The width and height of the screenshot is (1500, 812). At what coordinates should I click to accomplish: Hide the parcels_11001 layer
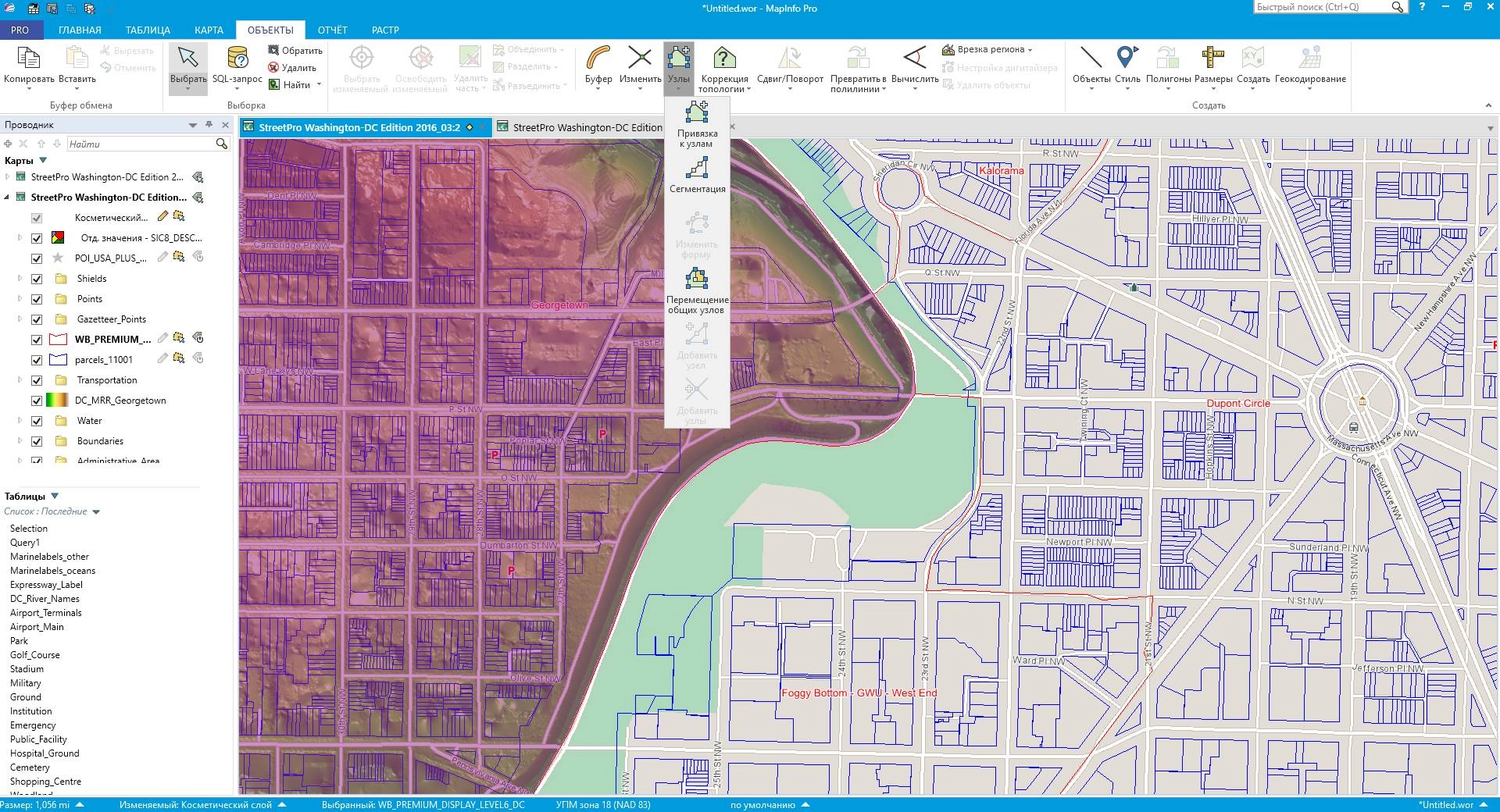tap(37, 360)
